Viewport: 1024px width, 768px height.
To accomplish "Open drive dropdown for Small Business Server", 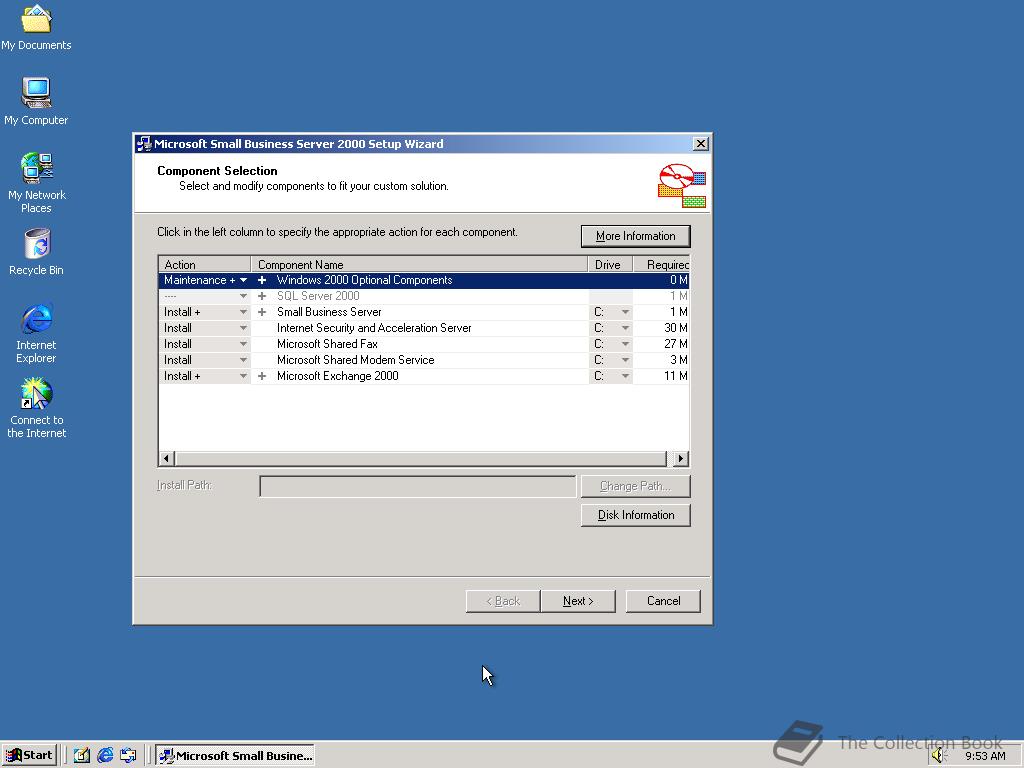I will pos(625,312).
